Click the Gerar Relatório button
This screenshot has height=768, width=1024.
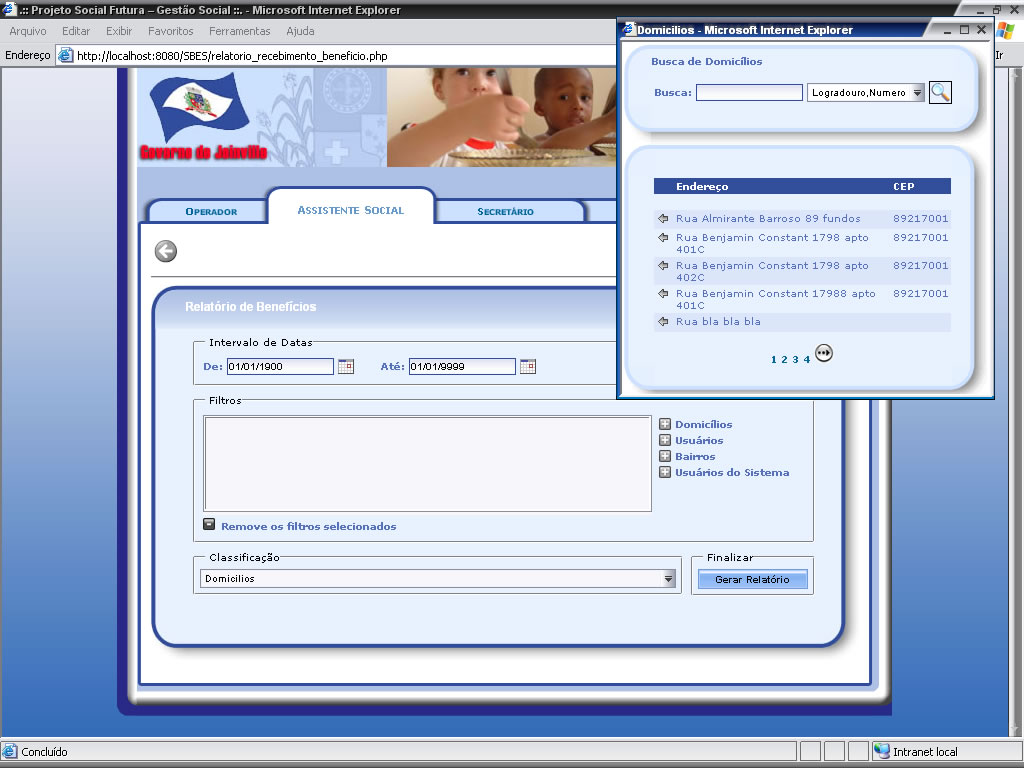pos(752,579)
